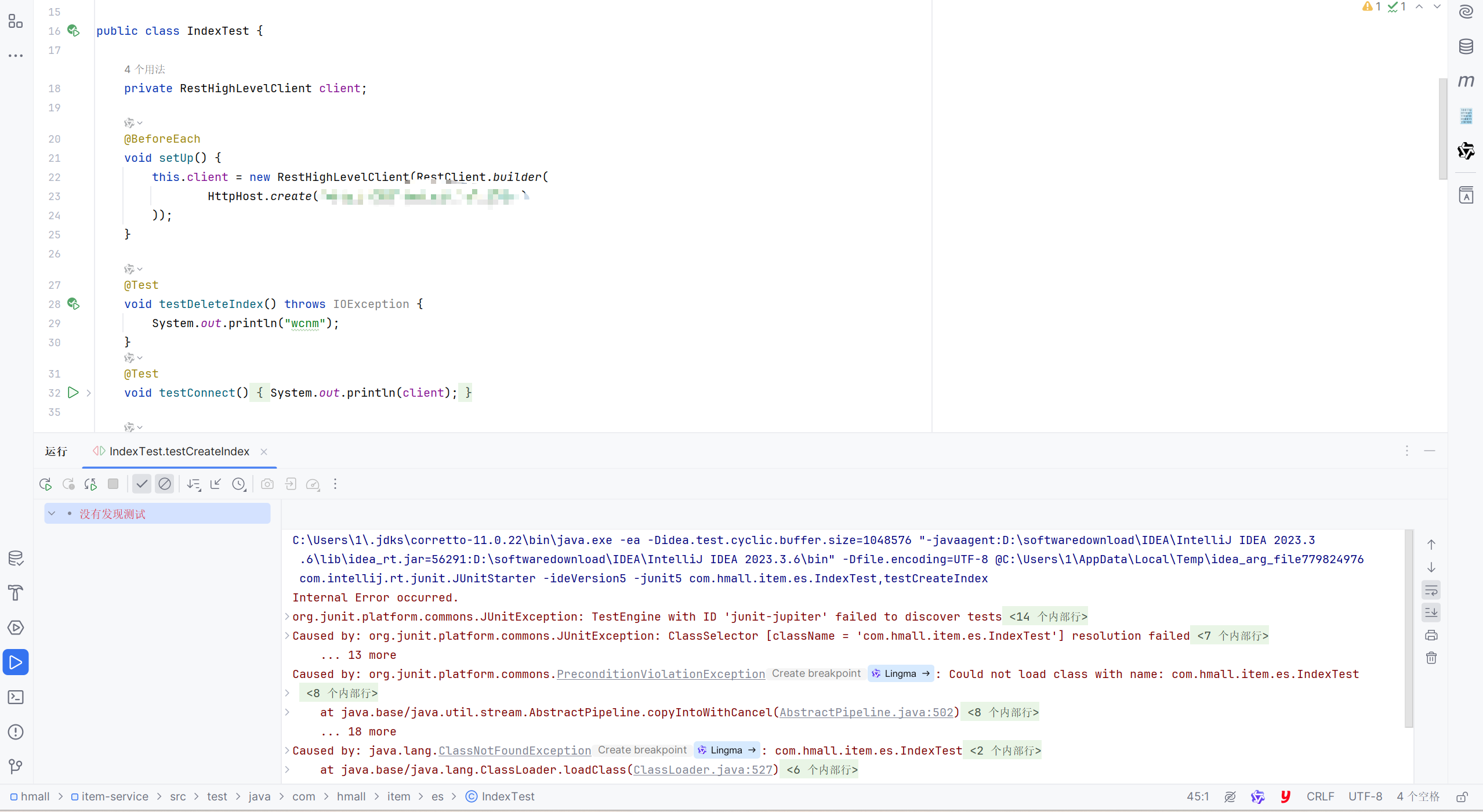Open the Database tool window on right sidebar
The height and width of the screenshot is (812, 1483).
point(1466,46)
